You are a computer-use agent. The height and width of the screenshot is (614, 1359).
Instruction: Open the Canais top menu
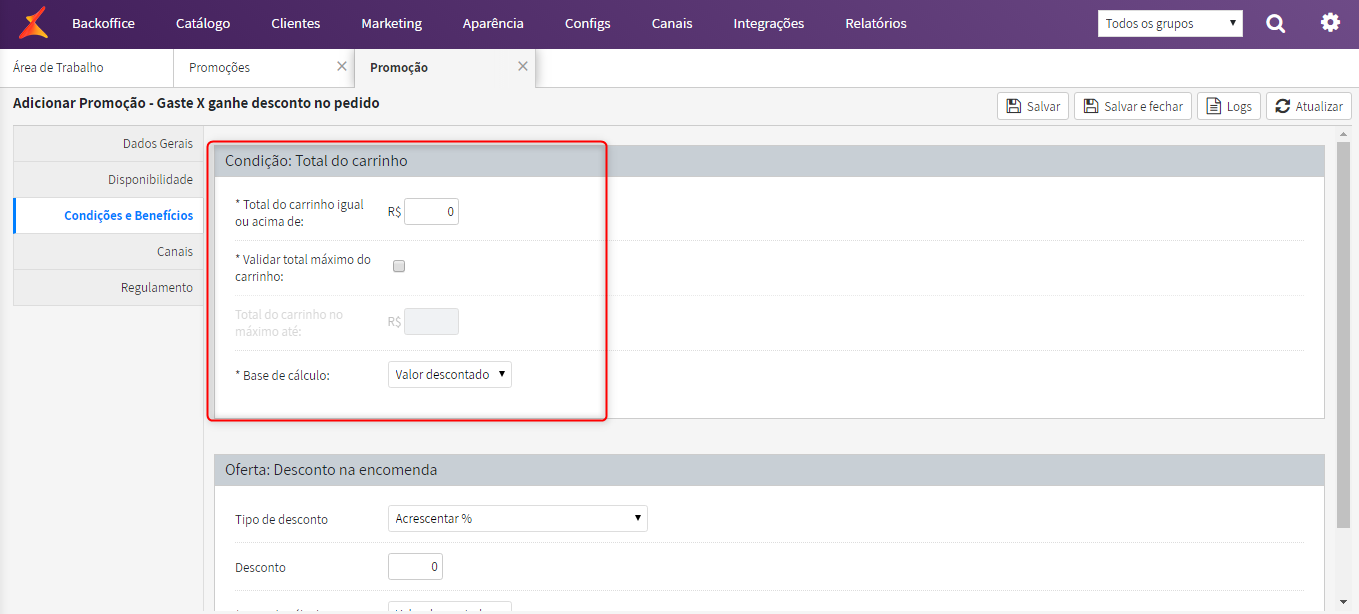[x=672, y=23]
